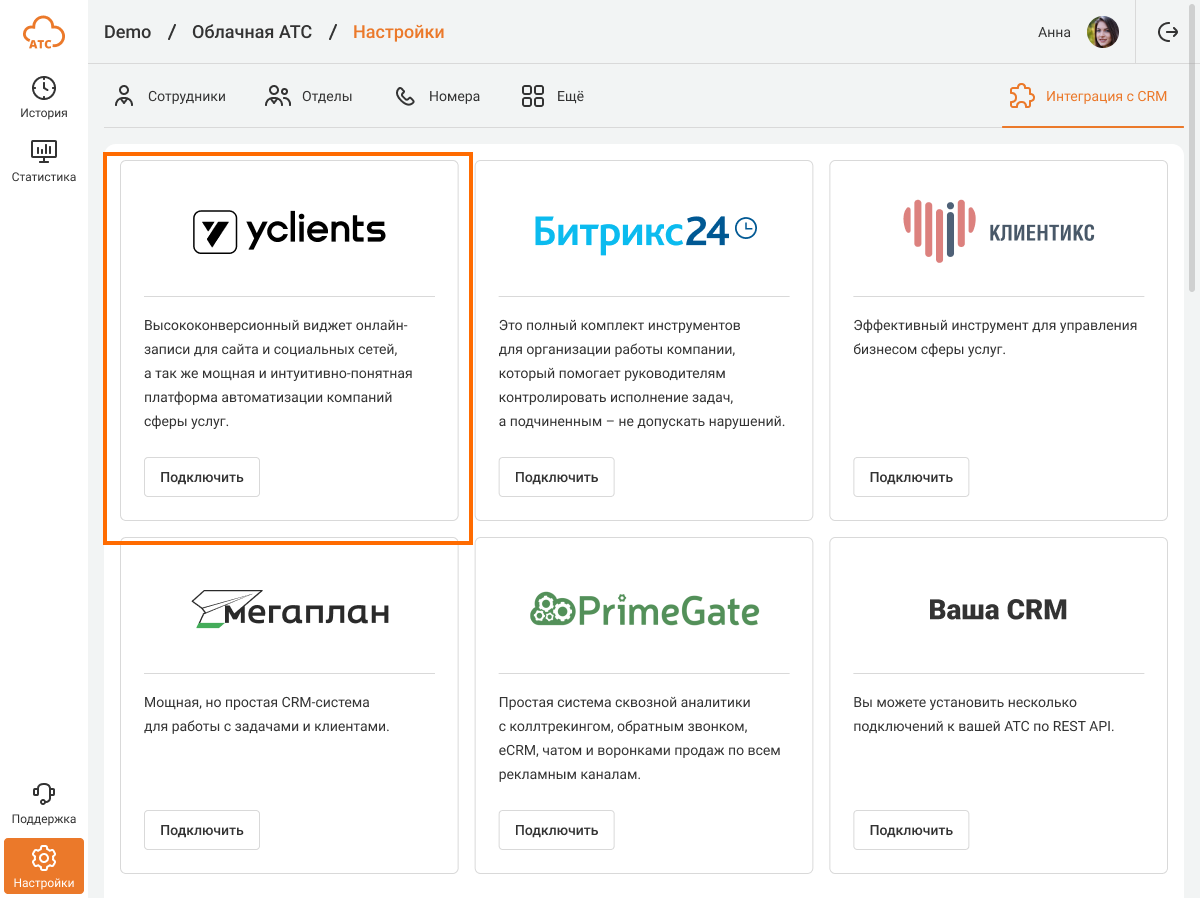Image resolution: width=1200 pixels, height=898 pixels.
Task: Connect PrimeGate via Подключить button
Action: click(x=556, y=830)
